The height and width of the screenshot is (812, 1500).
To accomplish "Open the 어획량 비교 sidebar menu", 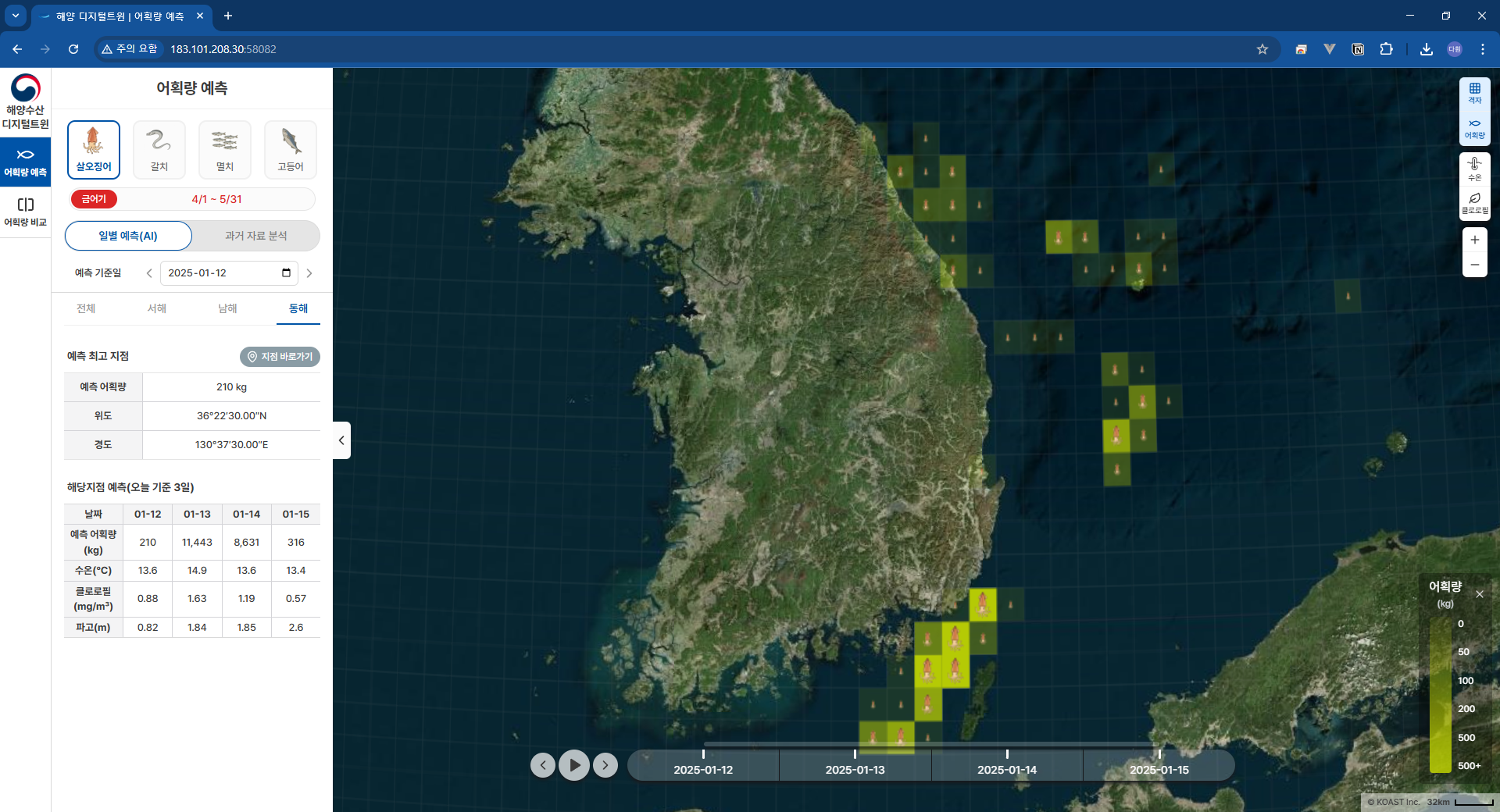I will (x=25, y=212).
